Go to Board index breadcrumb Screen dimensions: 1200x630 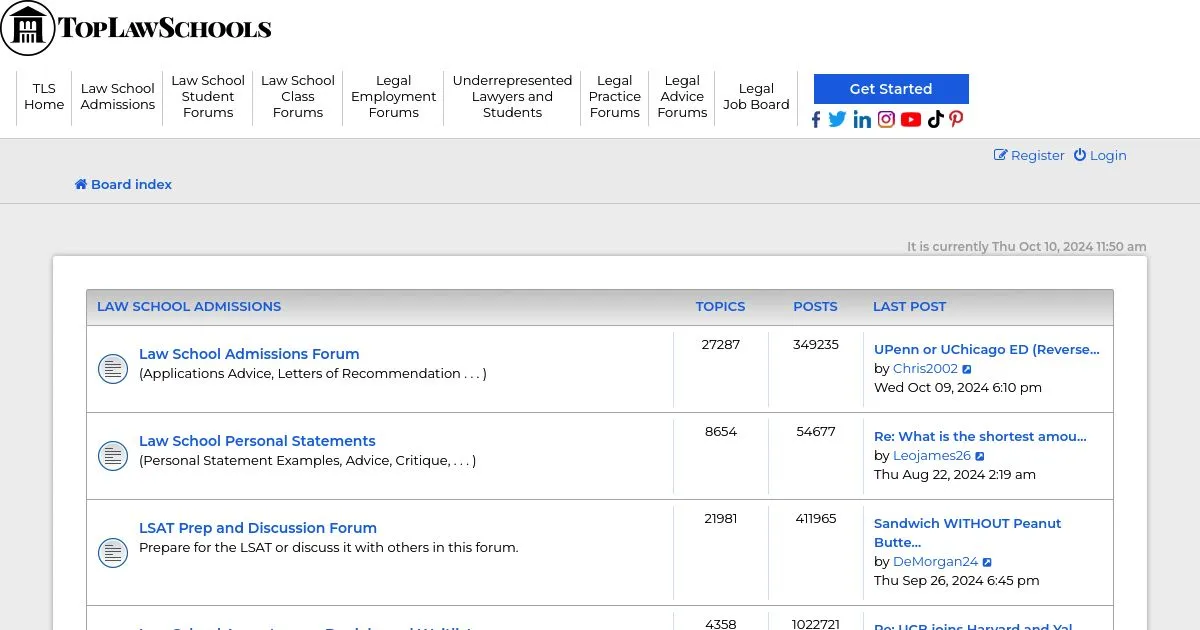123,184
